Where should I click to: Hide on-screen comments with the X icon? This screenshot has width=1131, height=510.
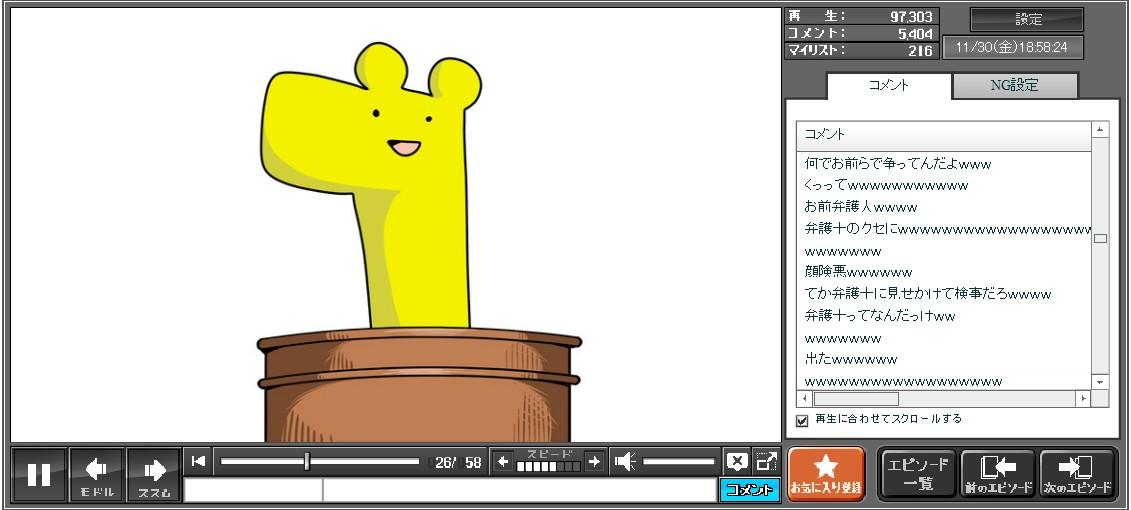pyautogui.click(x=737, y=461)
